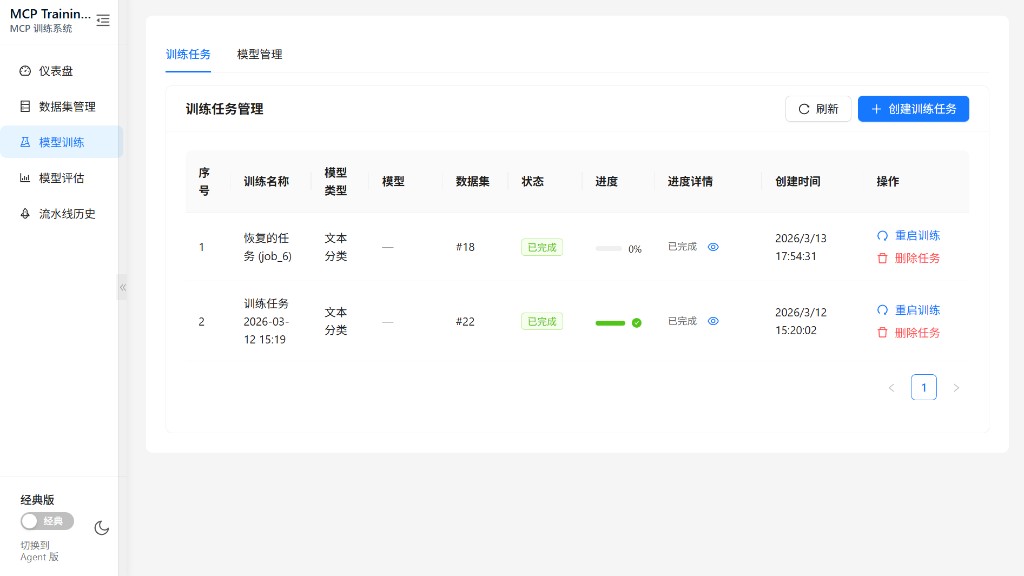Click the completed green progress bar for #22
This screenshot has width=1024, height=576.
610,323
